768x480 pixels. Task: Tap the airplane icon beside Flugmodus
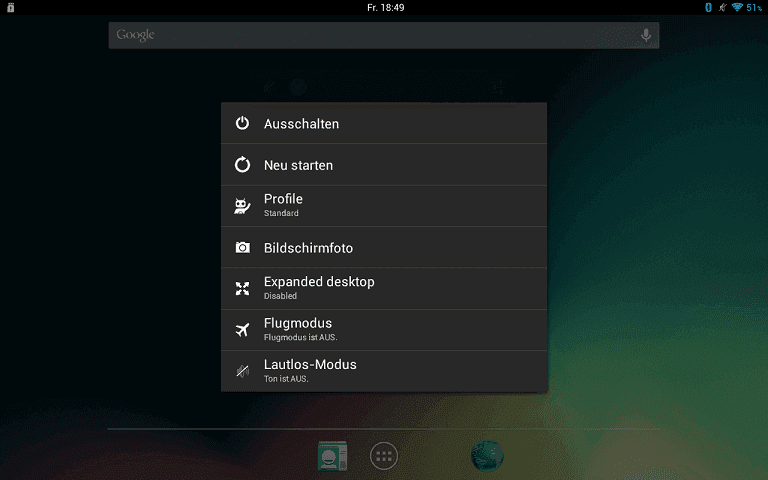click(242, 330)
